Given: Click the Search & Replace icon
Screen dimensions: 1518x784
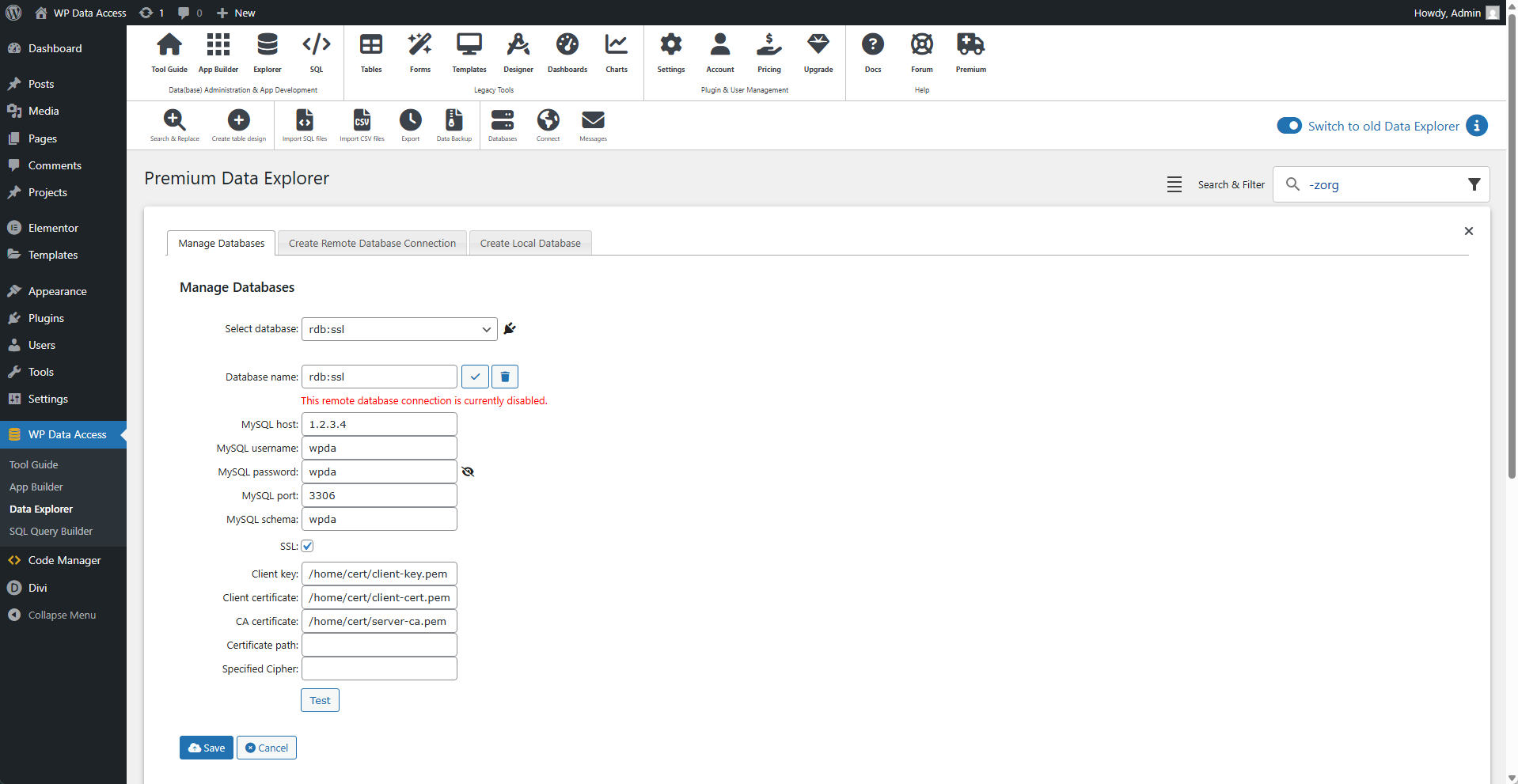Looking at the screenshot, I should [x=175, y=123].
